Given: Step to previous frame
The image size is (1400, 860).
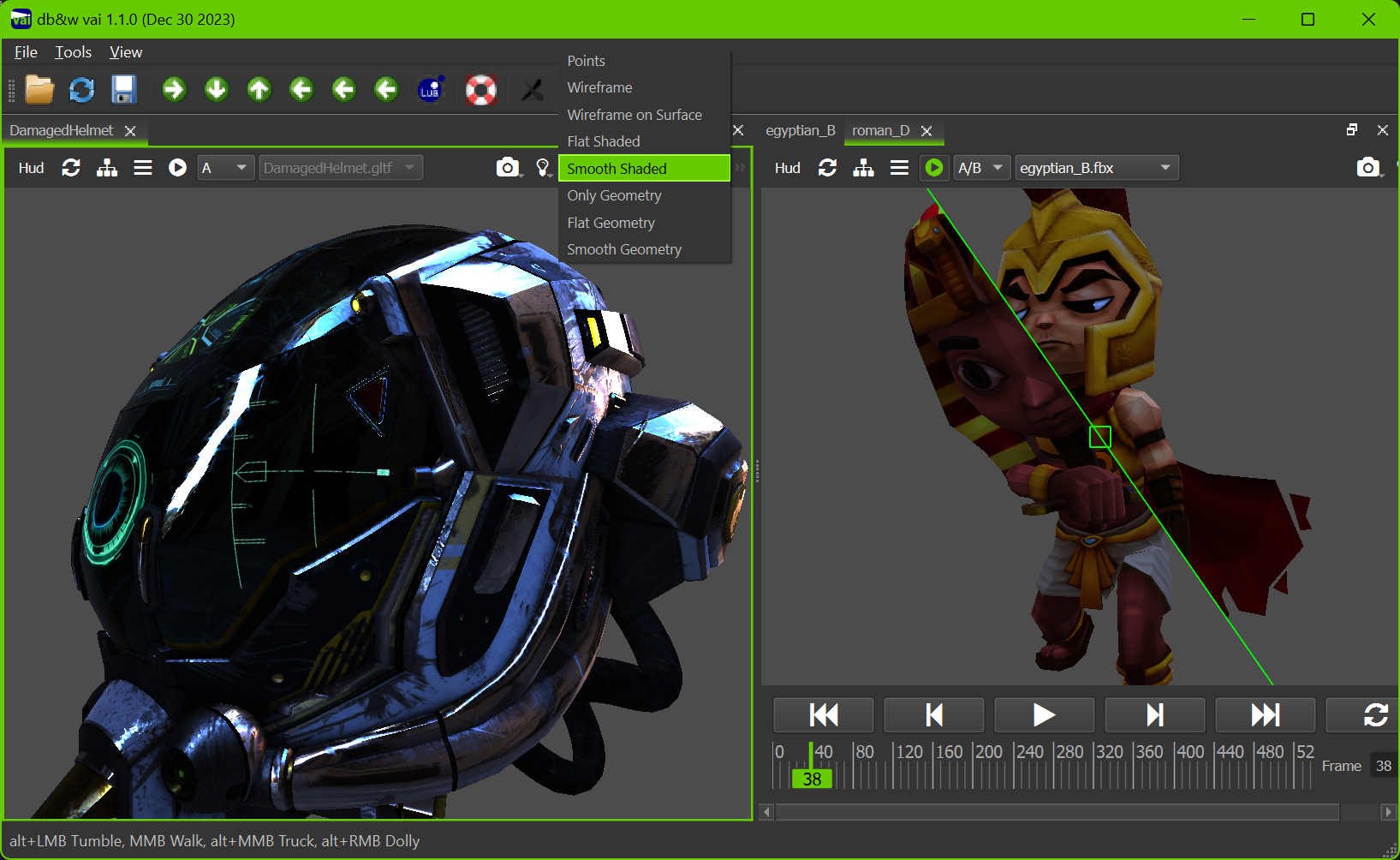Looking at the screenshot, I should click(934, 714).
